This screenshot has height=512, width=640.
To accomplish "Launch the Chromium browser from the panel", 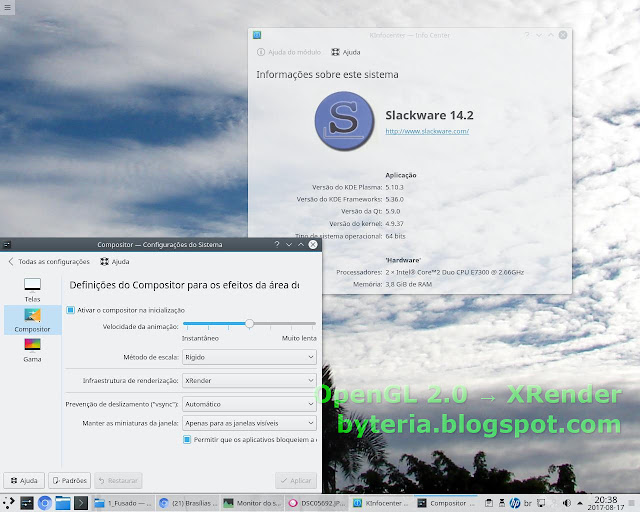I will (45, 503).
